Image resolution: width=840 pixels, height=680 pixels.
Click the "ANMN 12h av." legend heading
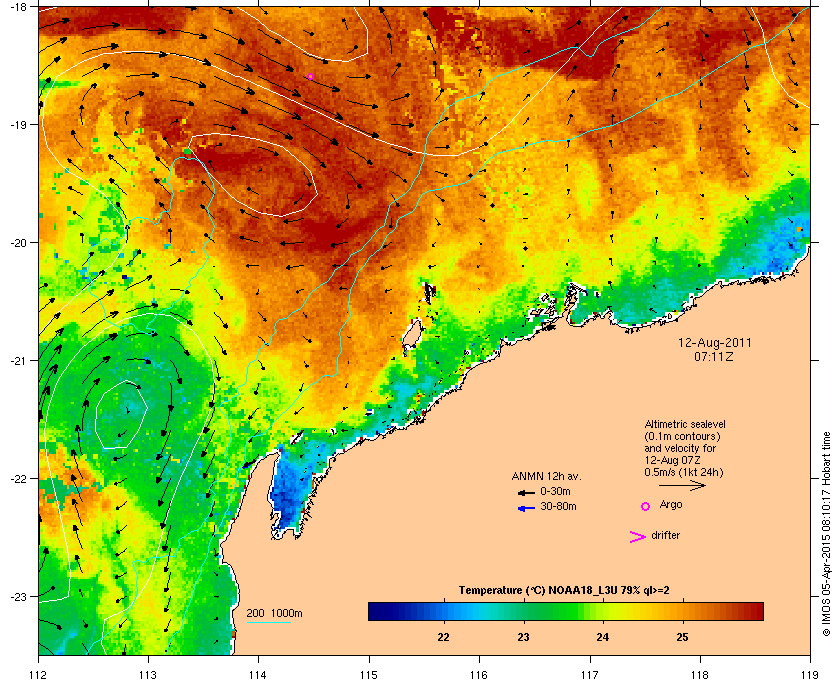[546, 476]
